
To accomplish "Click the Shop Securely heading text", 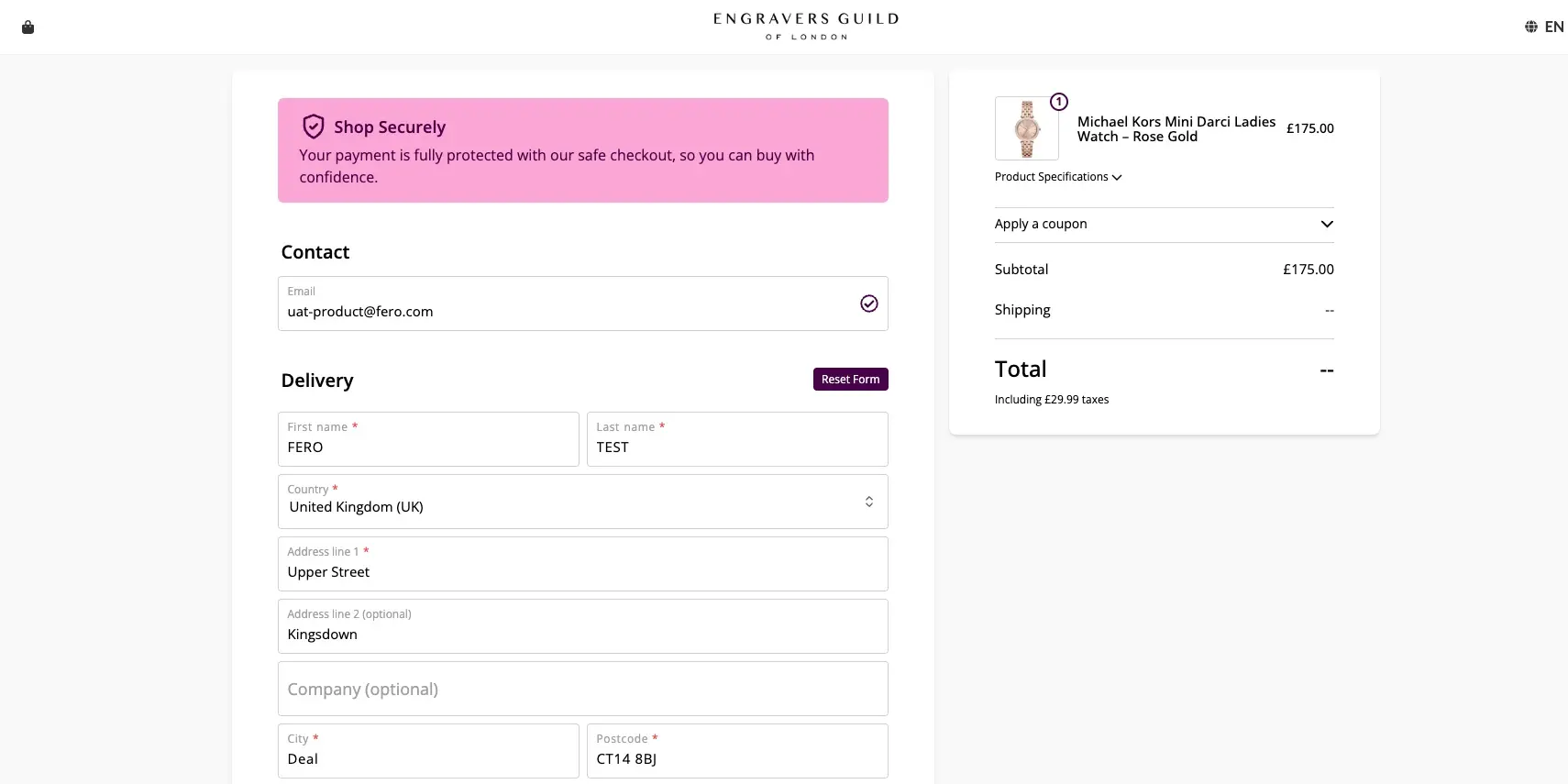I will [x=390, y=127].
